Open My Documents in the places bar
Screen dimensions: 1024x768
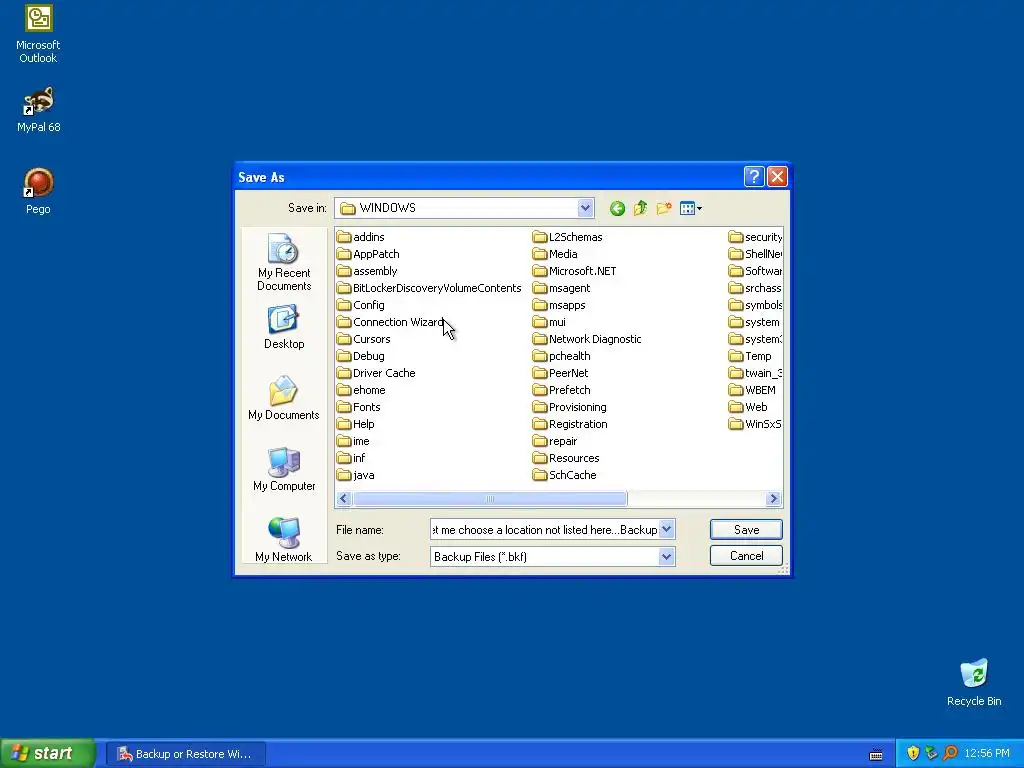pyautogui.click(x=283, y=398)
